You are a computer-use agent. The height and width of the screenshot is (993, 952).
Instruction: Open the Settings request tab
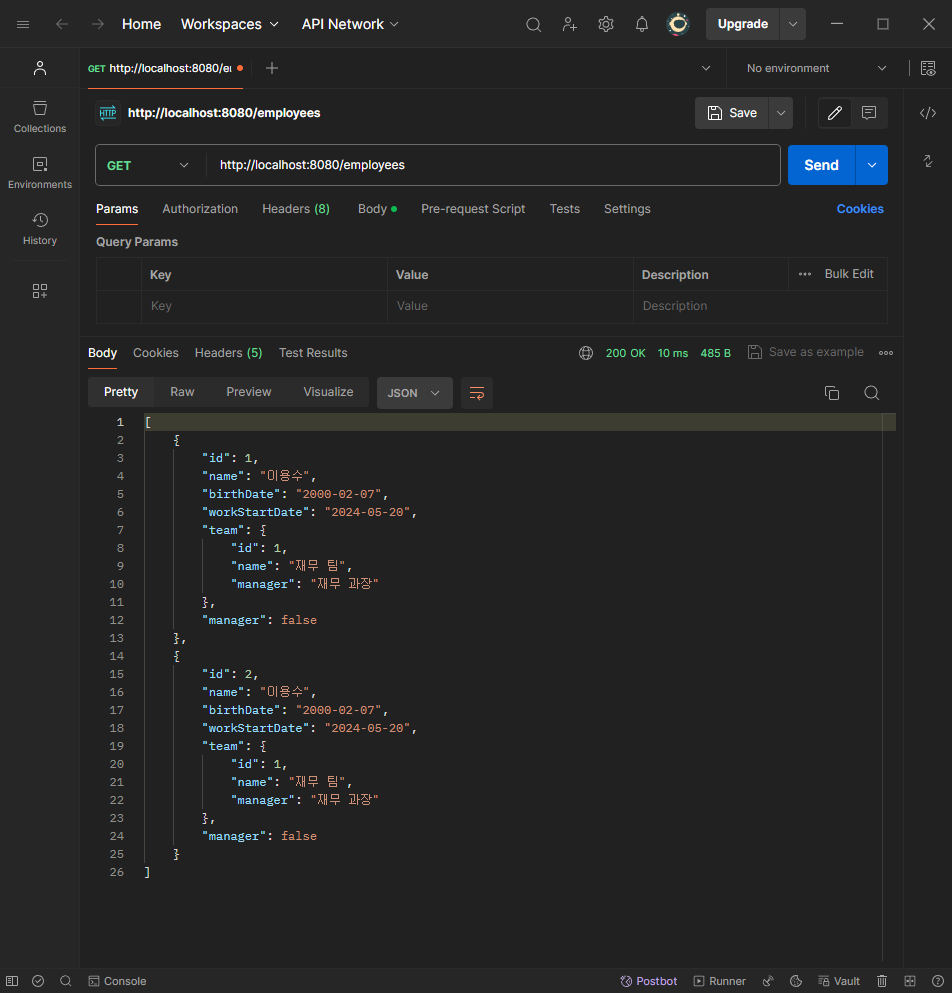tap(627, 209)
